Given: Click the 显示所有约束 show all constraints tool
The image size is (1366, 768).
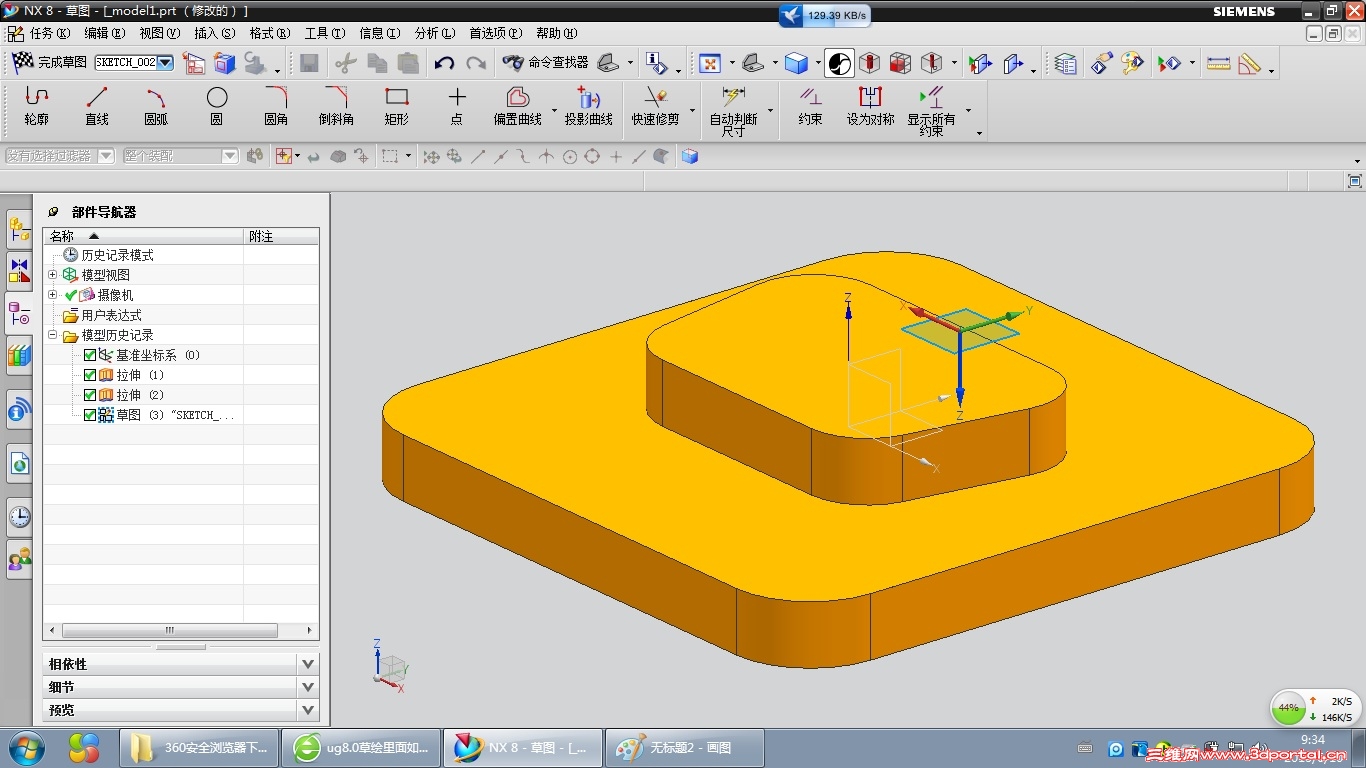Looking at the screenshot, I should pyautogui.click(x=931, y=111).
